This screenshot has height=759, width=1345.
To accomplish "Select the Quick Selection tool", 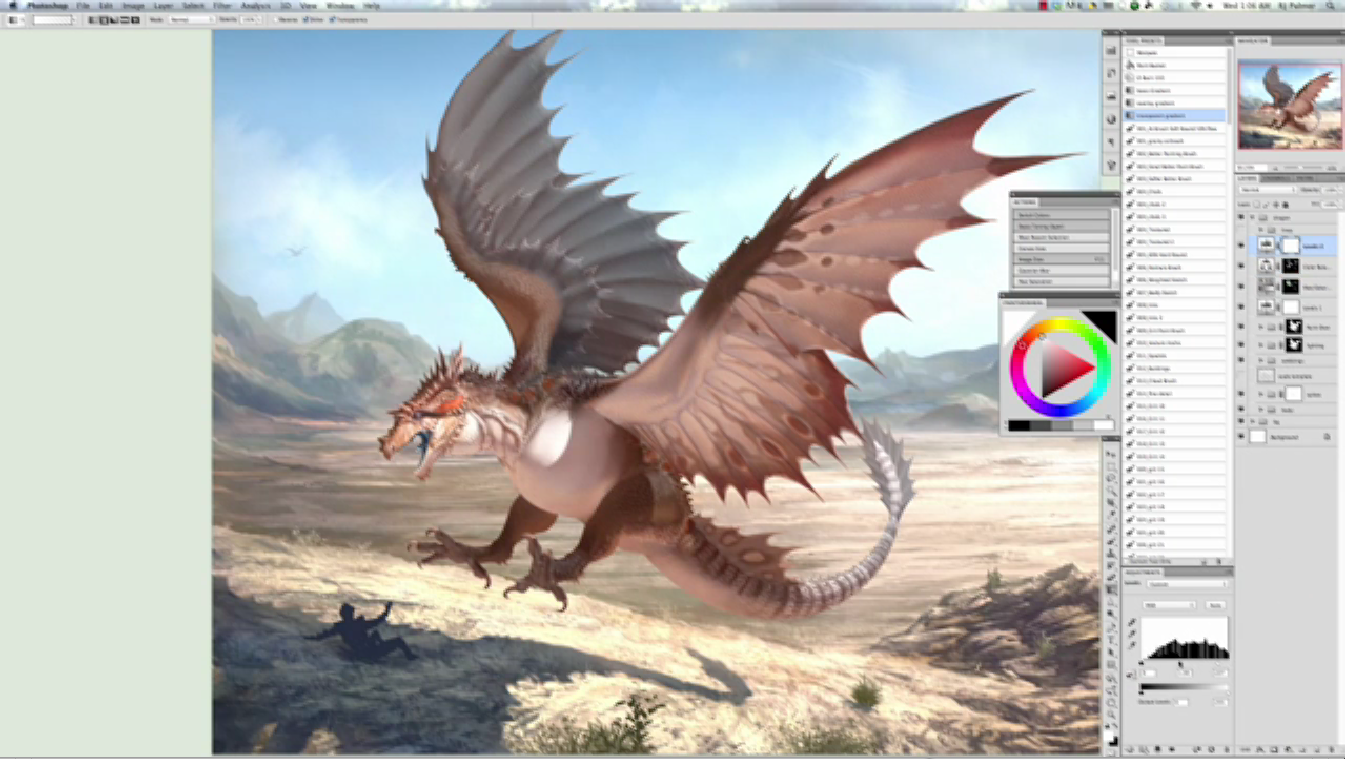I will pyautogui.click(x=1112, y=492).
